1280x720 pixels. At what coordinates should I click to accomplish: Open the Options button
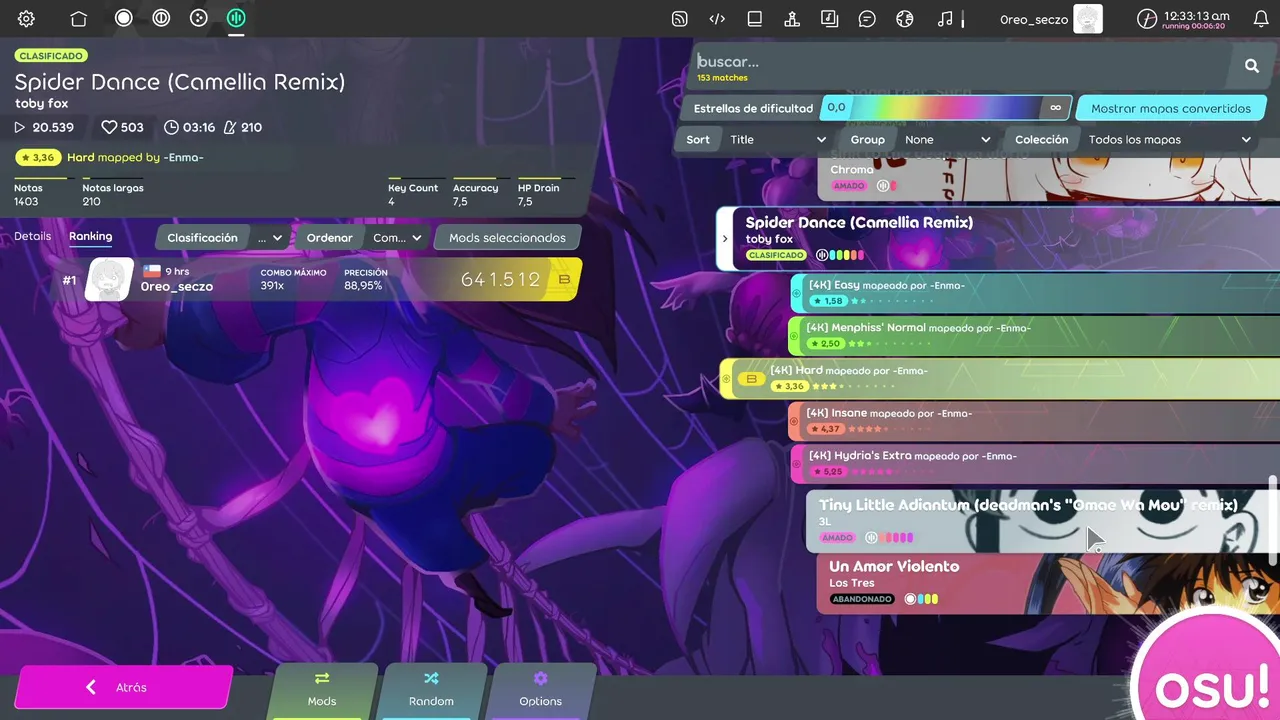click(541, 690)
